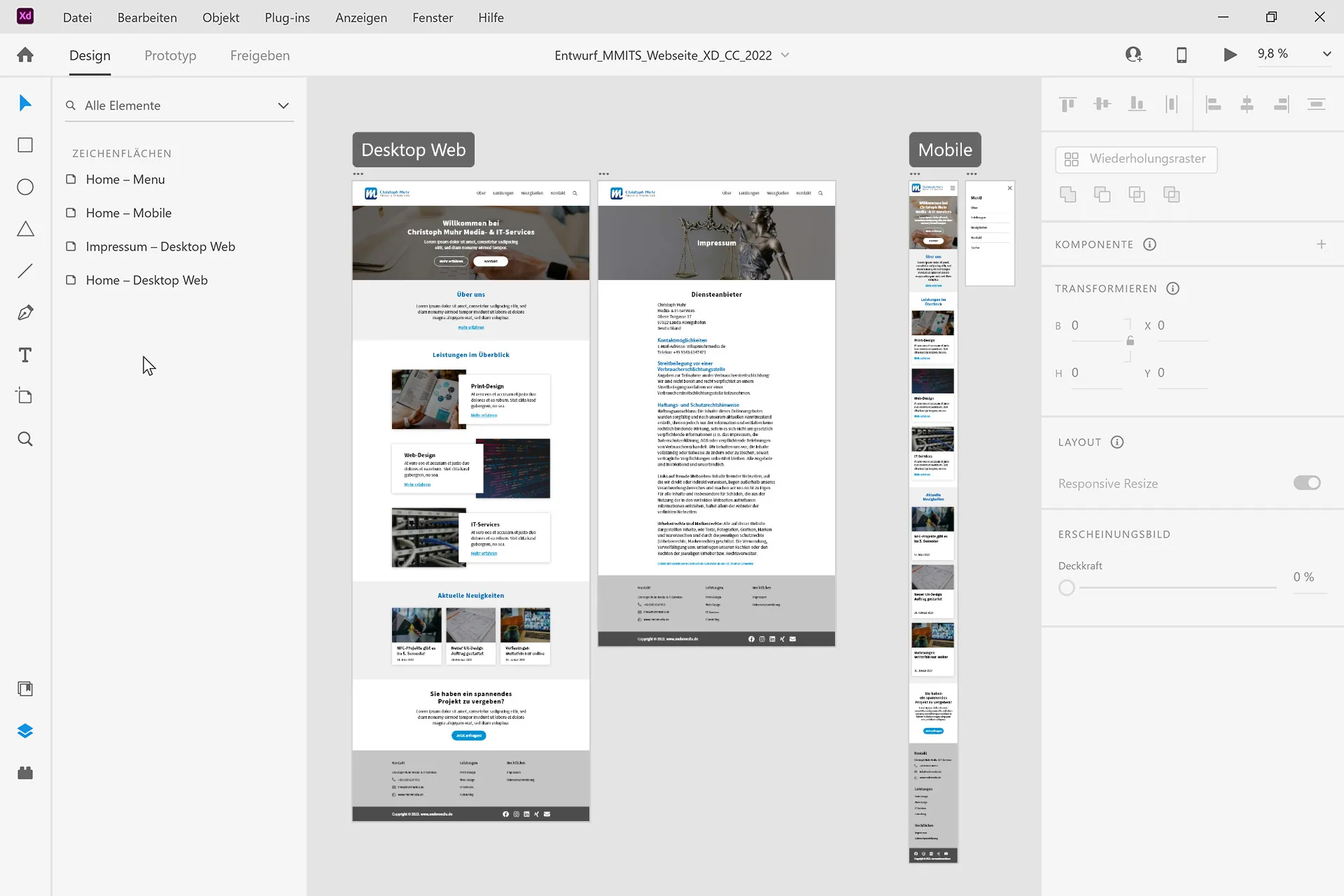Open the Libraries panel icon

click(x=25, y=689)
